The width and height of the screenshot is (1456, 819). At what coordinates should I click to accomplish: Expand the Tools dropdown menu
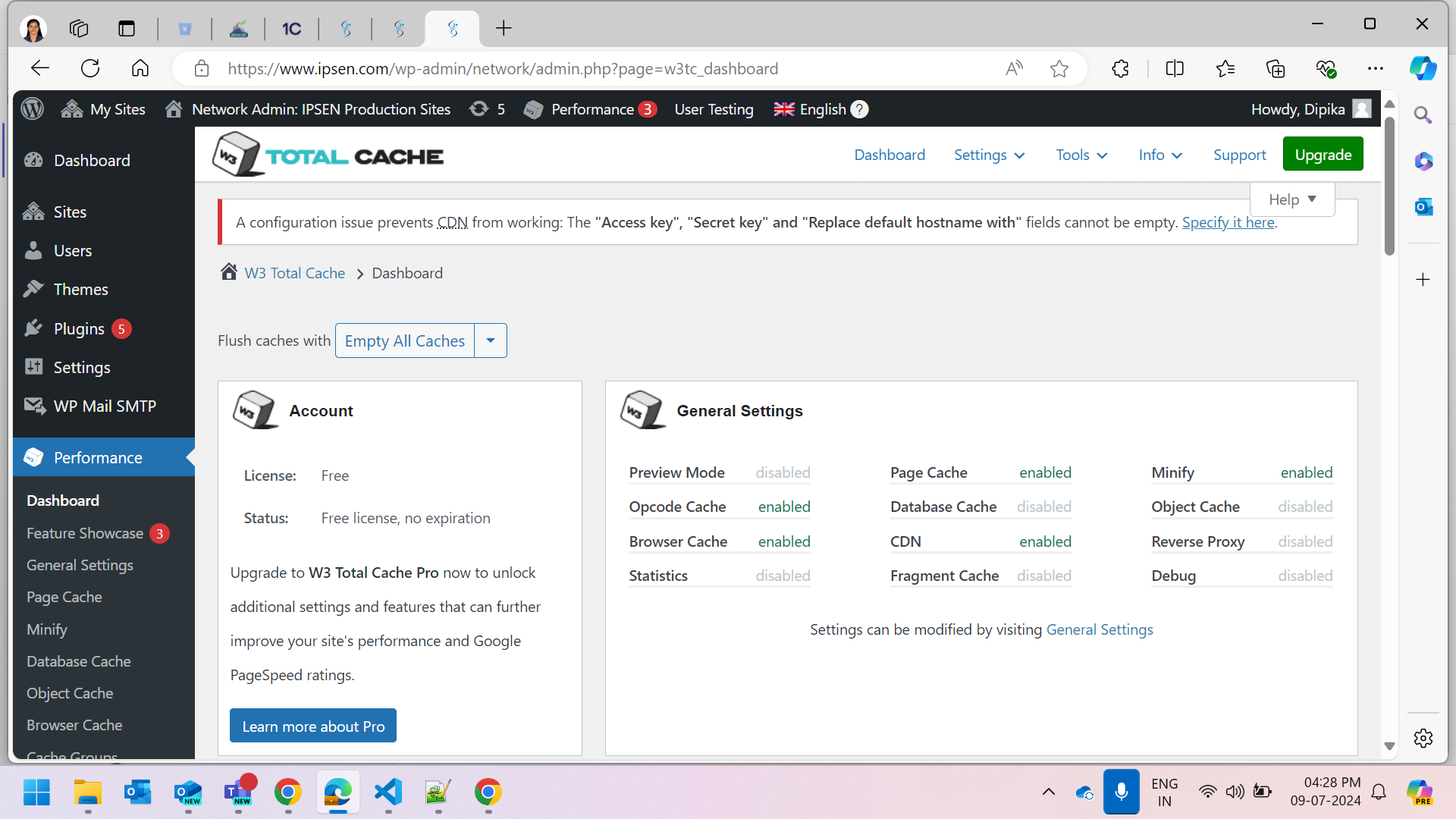point(1081,155)
